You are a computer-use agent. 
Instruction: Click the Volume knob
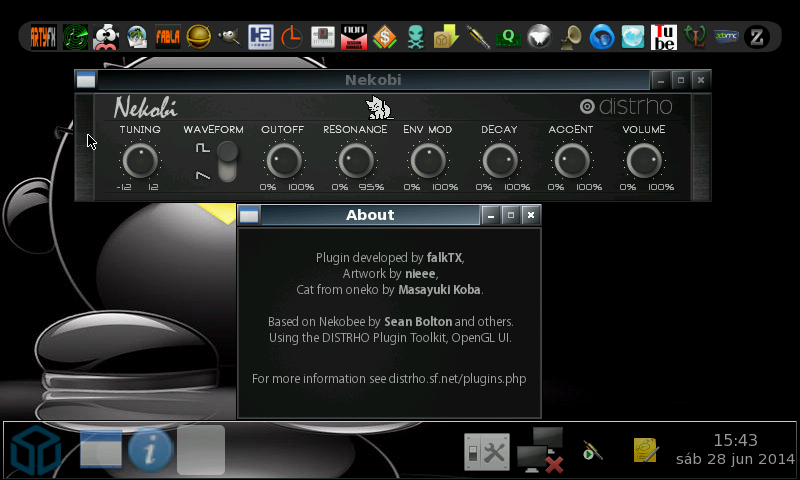(x=644, y=160)
